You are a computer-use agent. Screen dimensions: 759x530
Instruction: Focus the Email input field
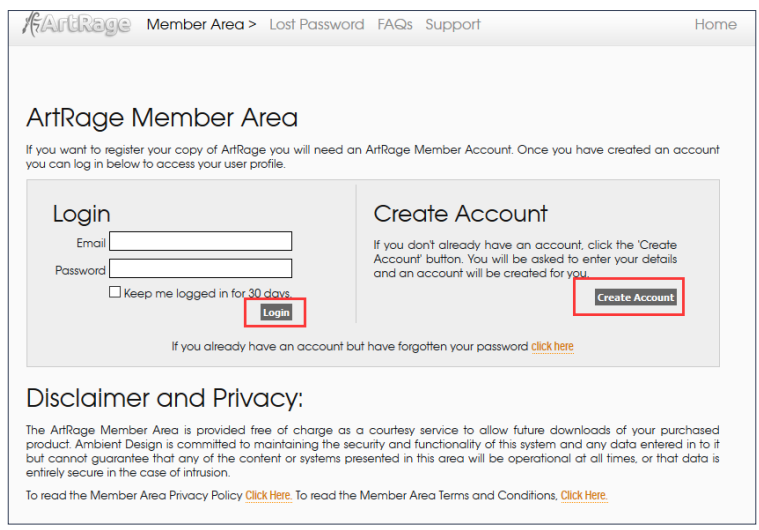(x=200, y=241)
